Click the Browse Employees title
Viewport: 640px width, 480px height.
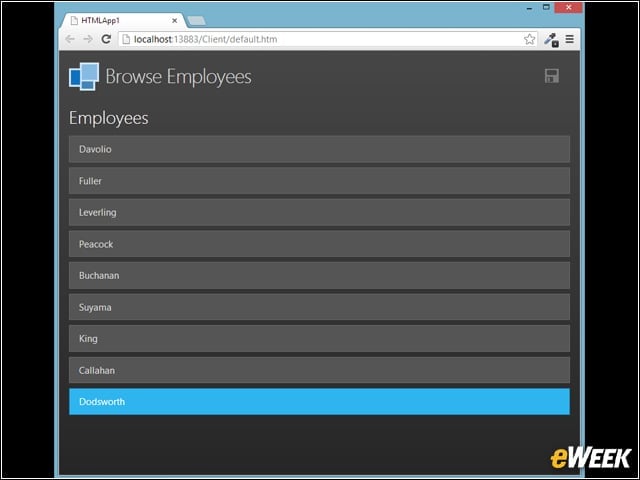[x=178, y=77]
